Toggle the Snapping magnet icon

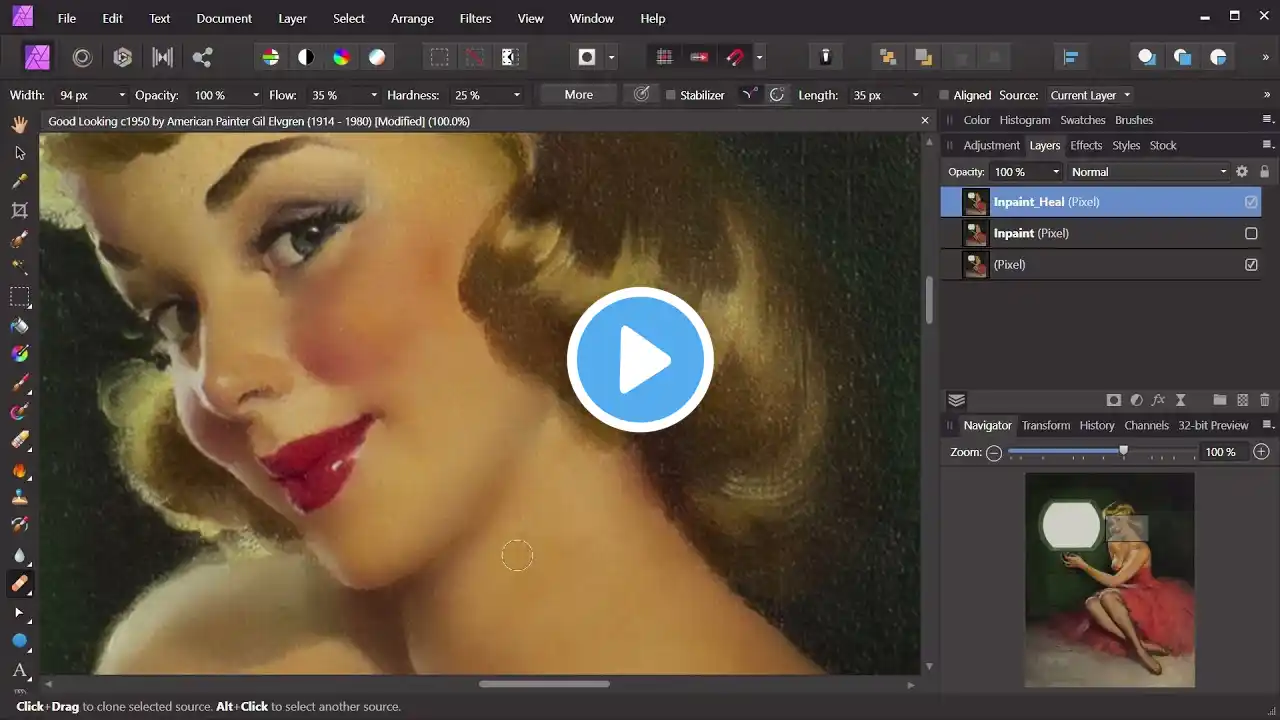pos(735,57)
